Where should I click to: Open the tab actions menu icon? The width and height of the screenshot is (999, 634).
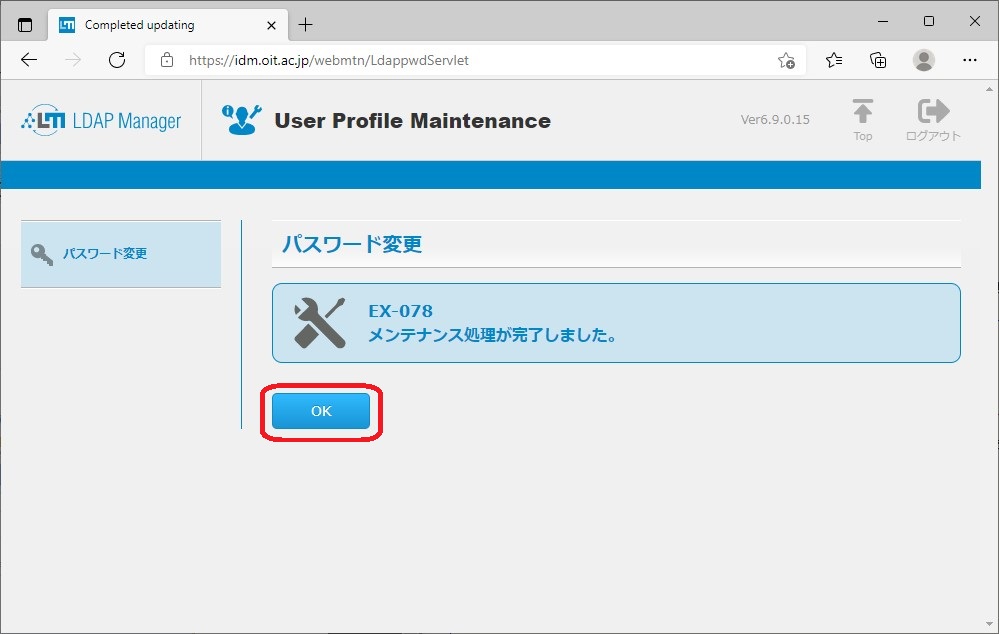[x=25, y=25]
